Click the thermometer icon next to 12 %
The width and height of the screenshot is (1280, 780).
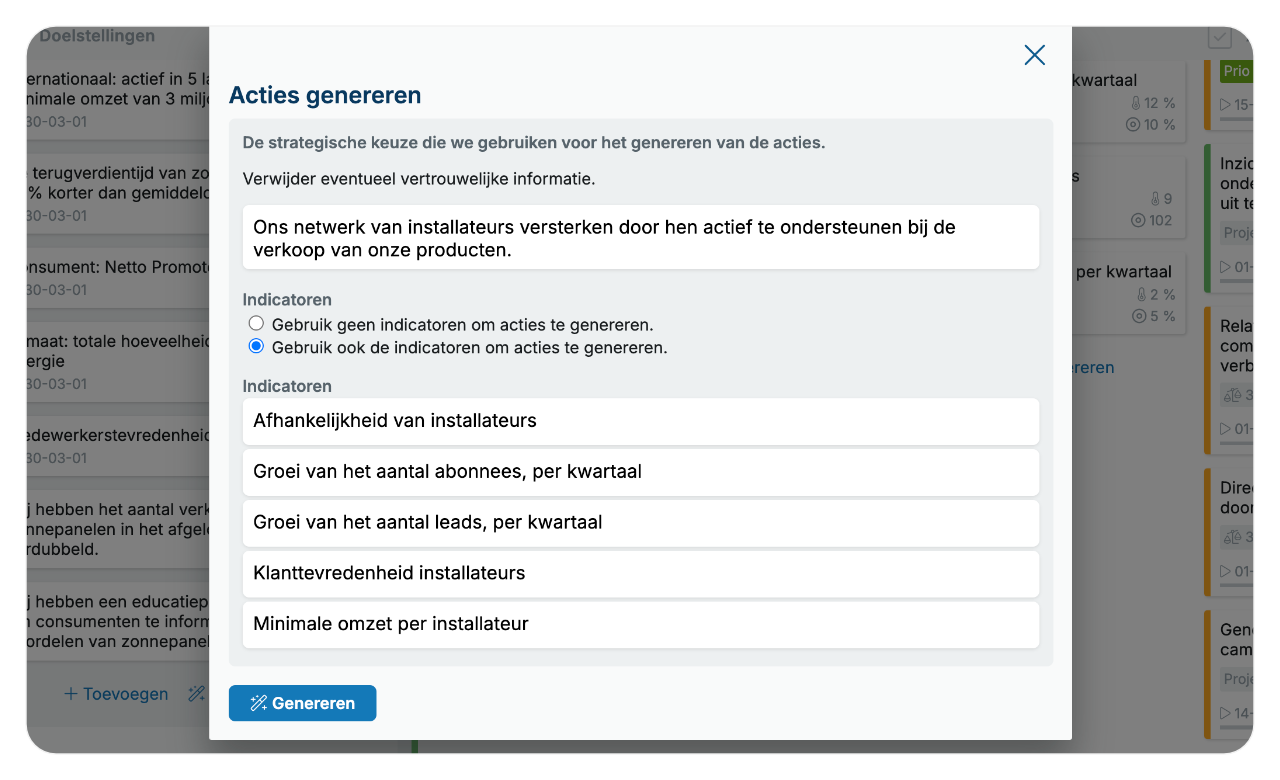1135,103
